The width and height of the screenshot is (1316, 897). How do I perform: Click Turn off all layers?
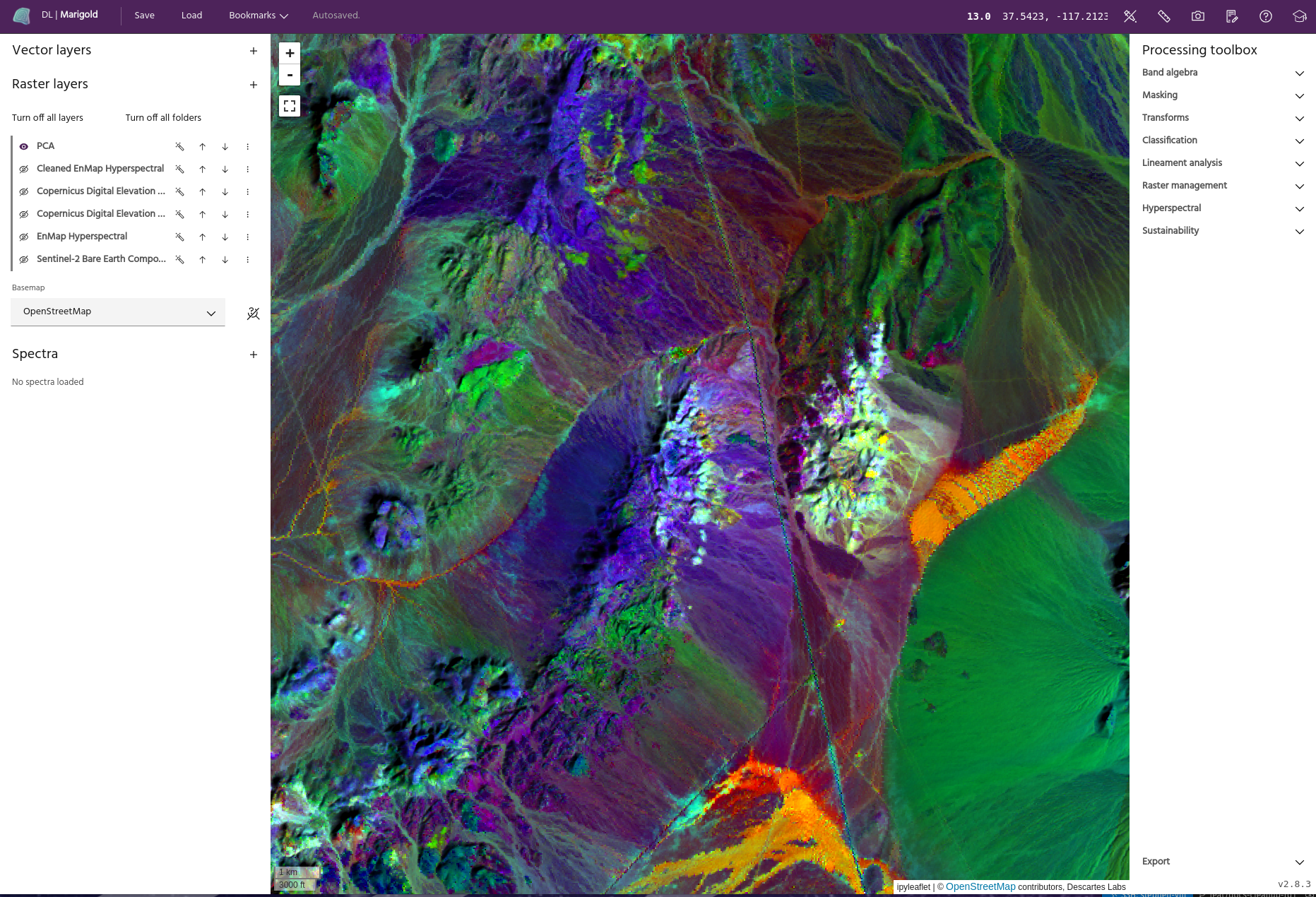pyautogui.click(x=47, y=118)
